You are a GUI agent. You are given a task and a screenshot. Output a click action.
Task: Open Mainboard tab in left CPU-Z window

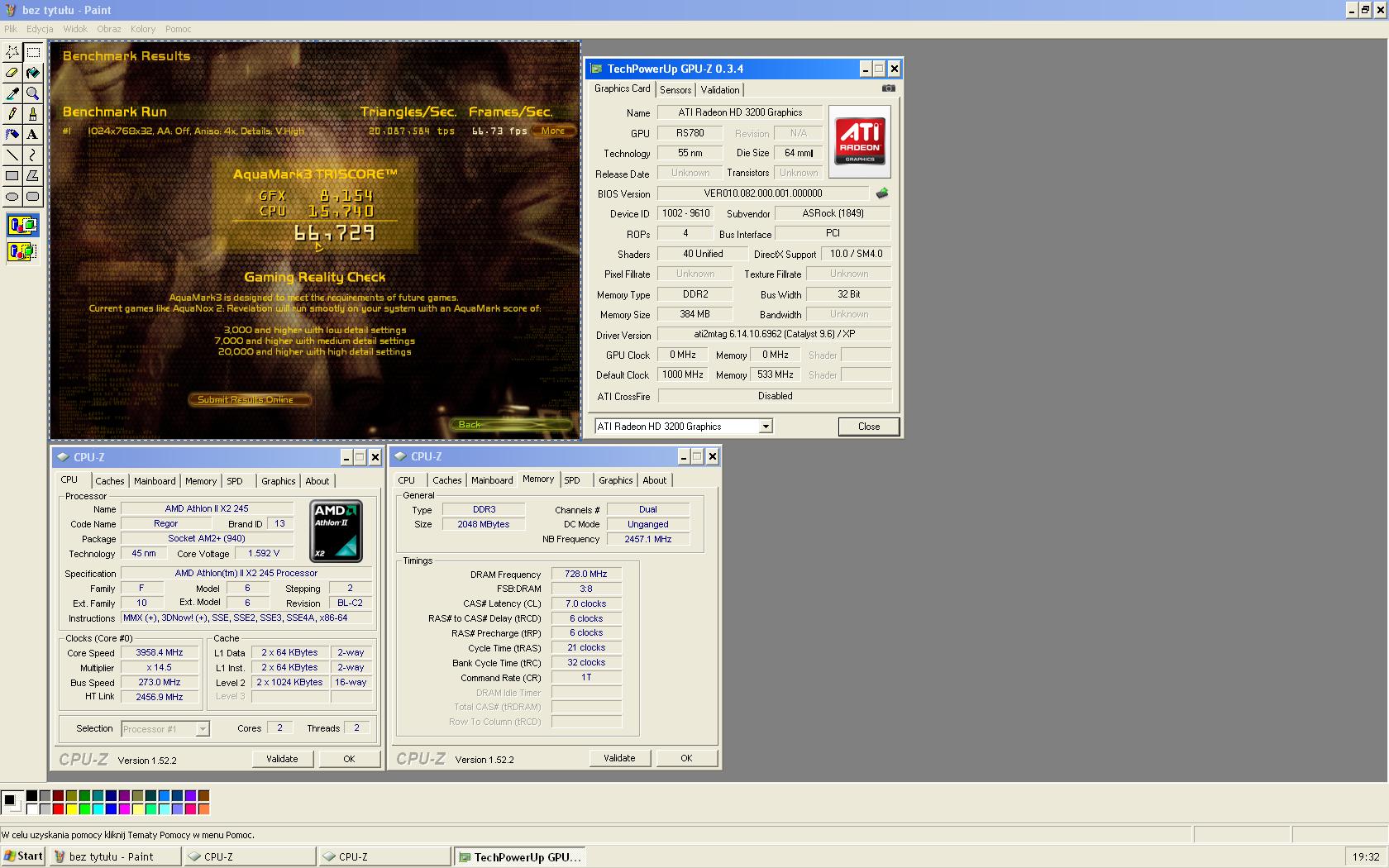pyautogui.click(x=155, y=481)
